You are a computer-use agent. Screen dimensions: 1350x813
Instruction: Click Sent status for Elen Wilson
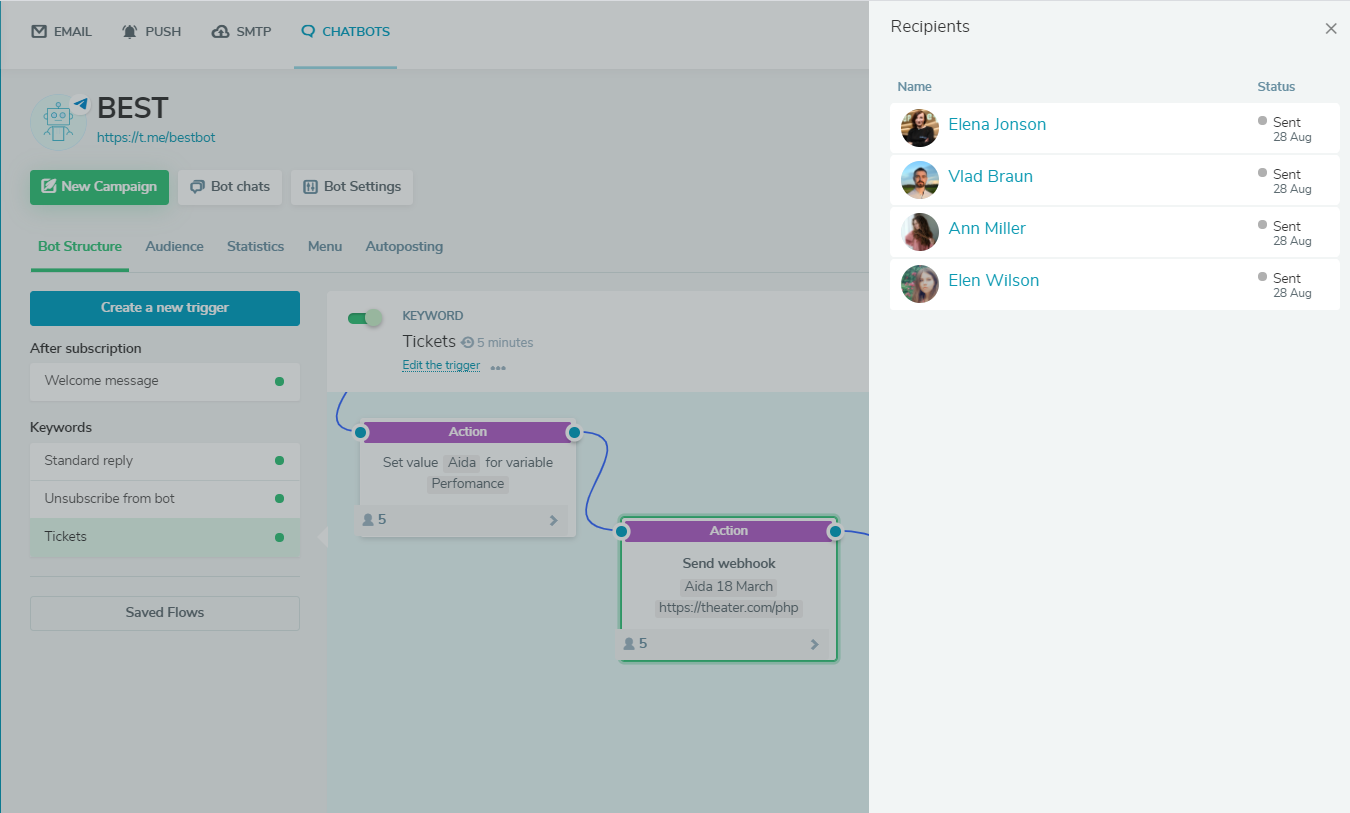[x=1286, y=278]
